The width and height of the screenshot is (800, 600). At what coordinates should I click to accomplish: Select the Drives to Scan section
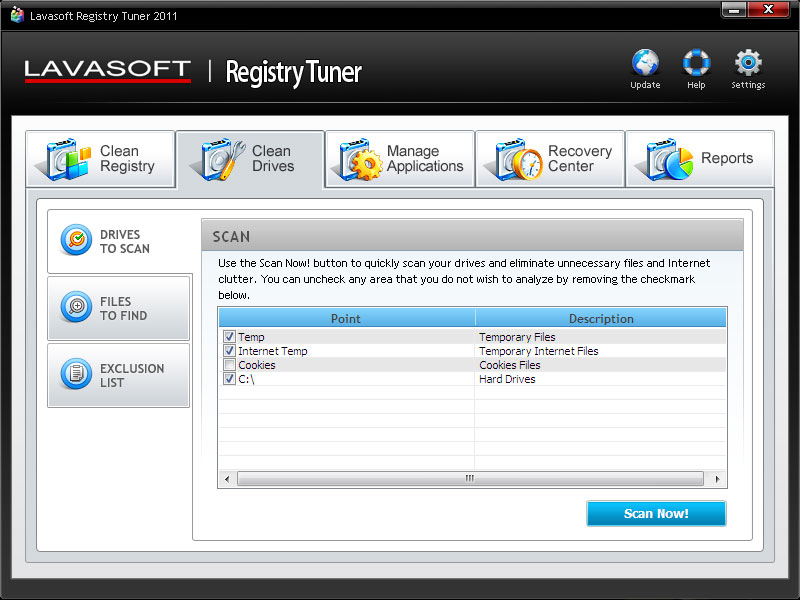119,241
